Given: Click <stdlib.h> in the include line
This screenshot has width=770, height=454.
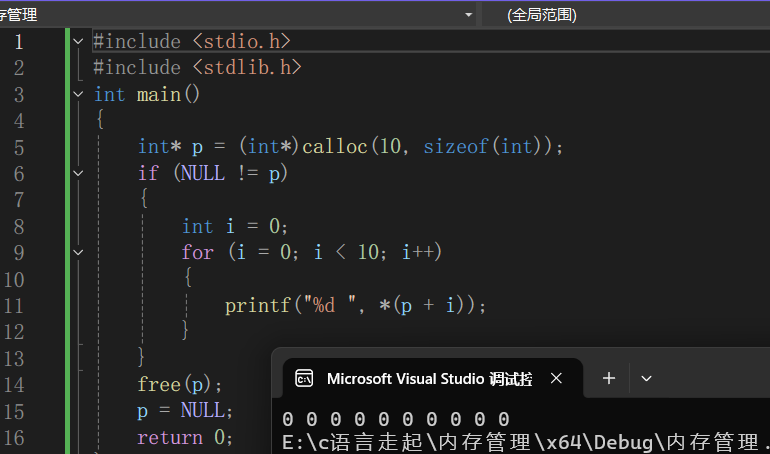Looking at the screenshot, I should point(247,67).
